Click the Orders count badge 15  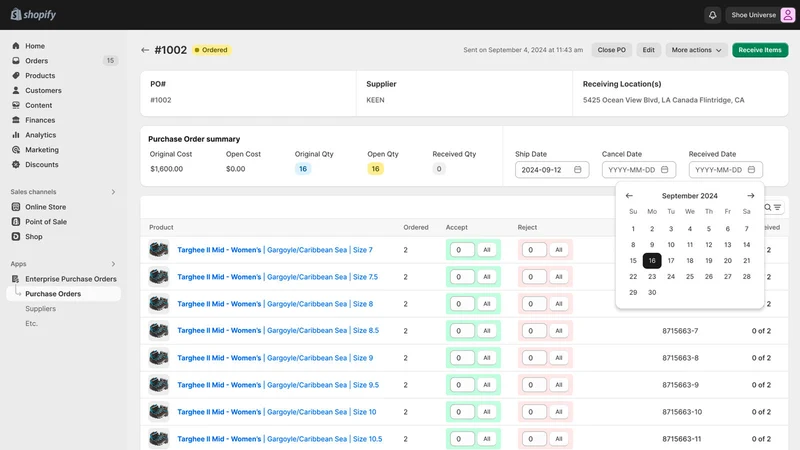110,61
